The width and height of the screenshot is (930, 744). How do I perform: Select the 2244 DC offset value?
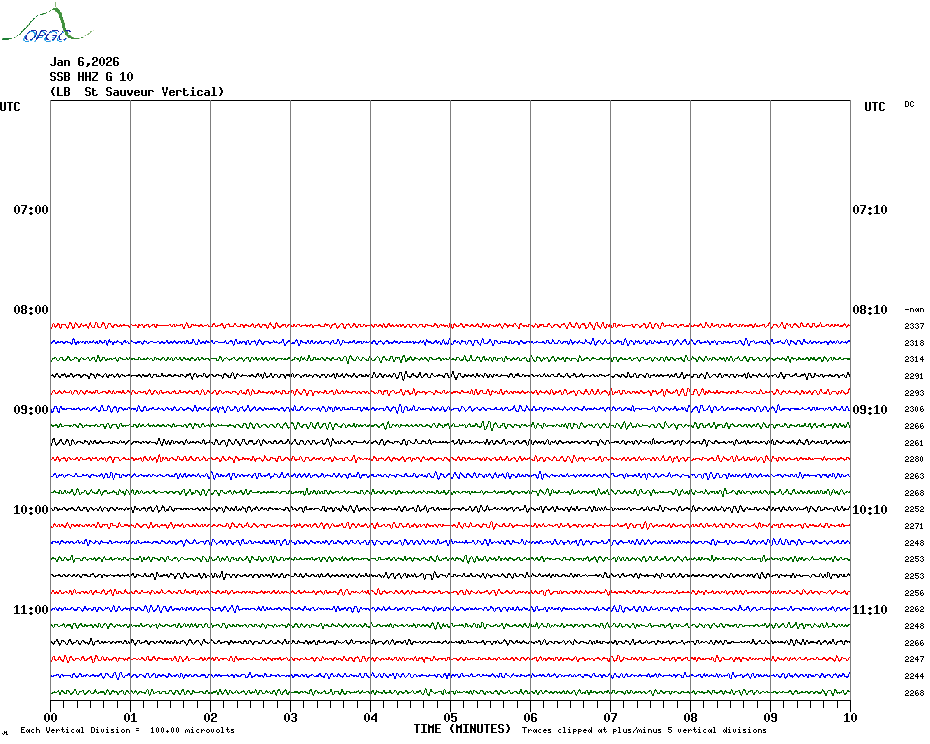[914, 676]
